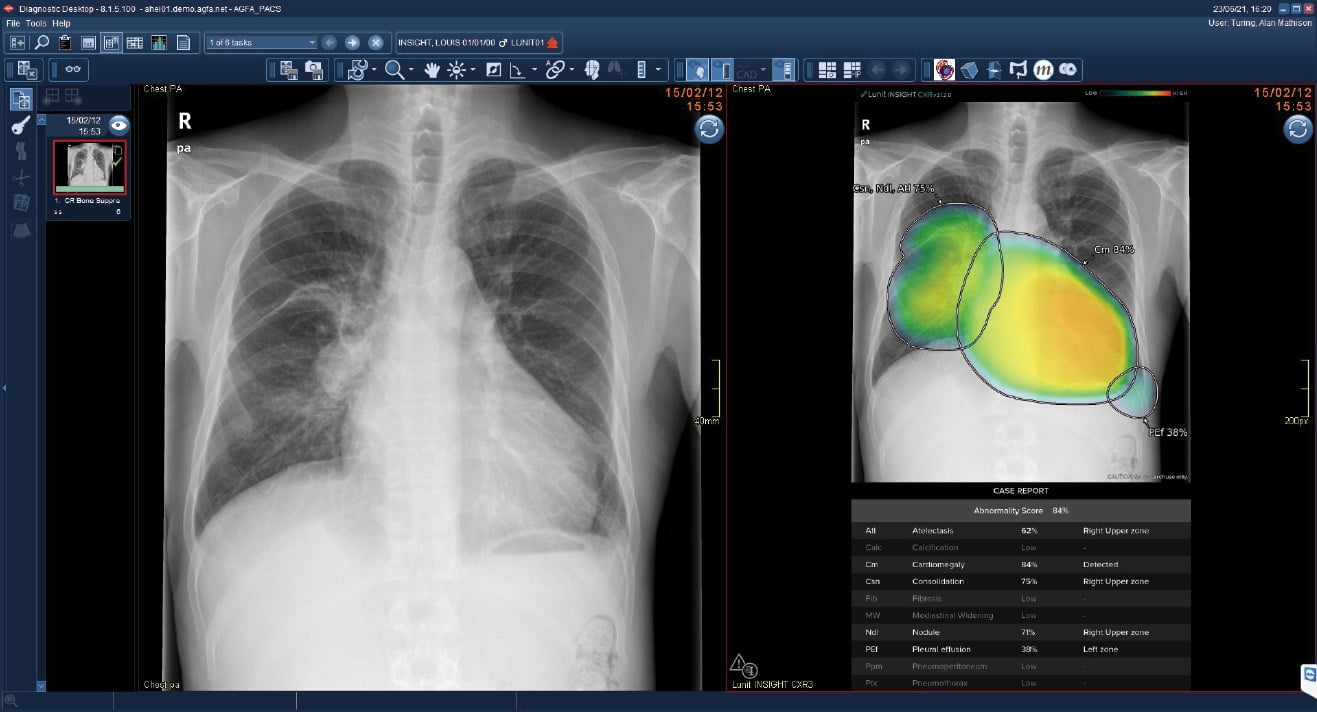The height and width of the screenshot is (712, 1317).
Task: Launch the round 'm' application icon
Action: (1044, 70)
